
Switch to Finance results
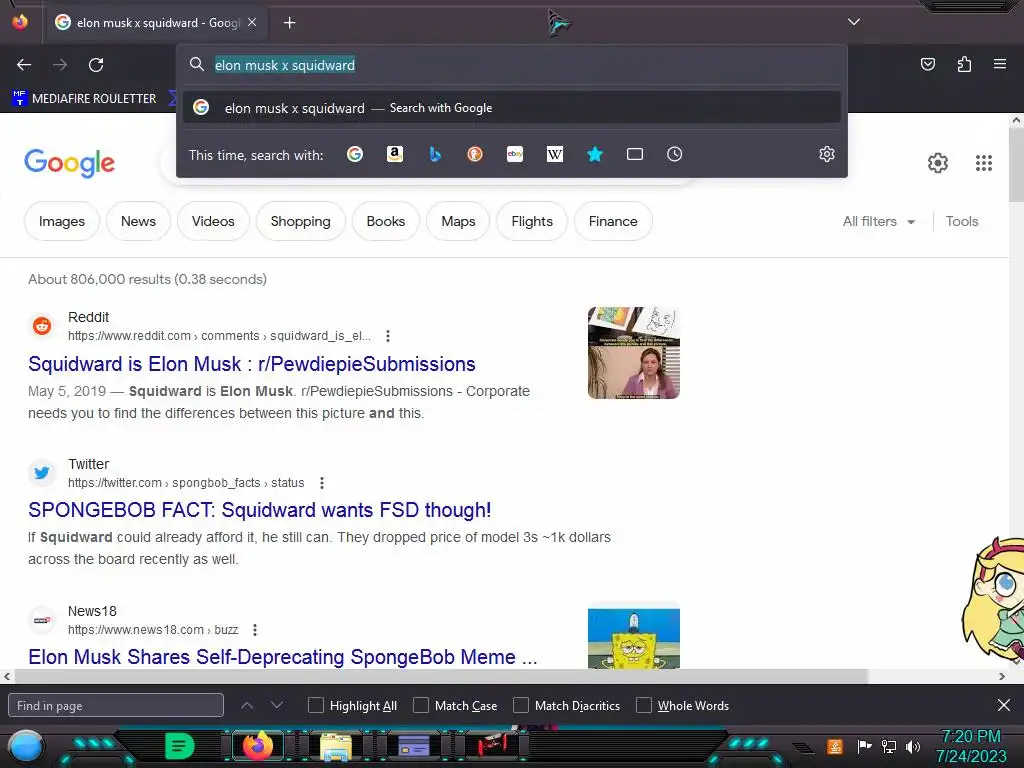tap(613, 221)
